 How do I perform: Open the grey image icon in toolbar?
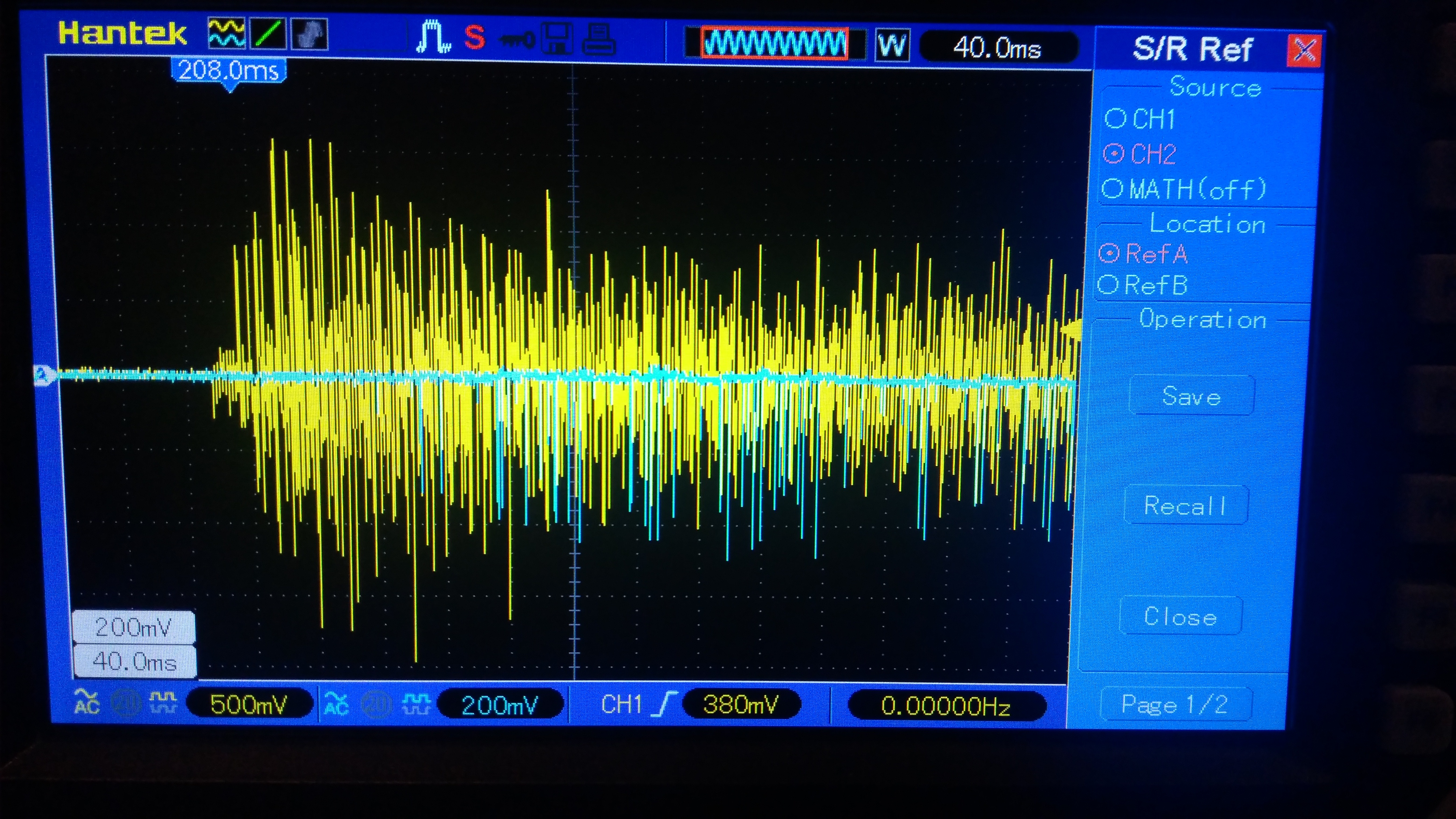pos(309,34)
